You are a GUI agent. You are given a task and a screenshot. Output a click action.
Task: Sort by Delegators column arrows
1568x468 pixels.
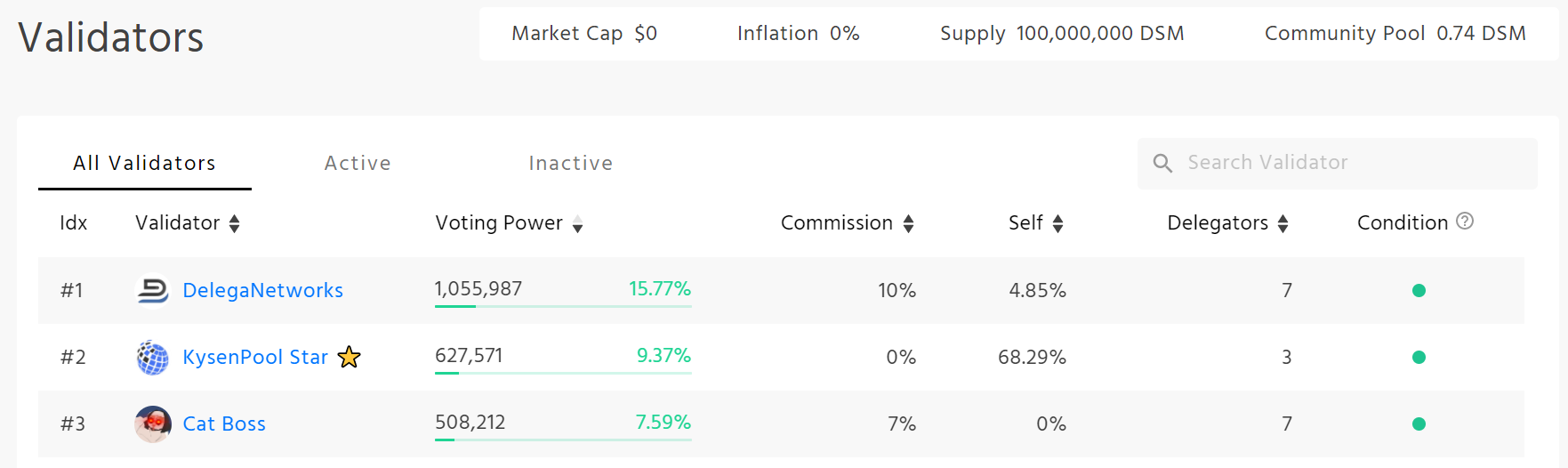coord(1283,223)
